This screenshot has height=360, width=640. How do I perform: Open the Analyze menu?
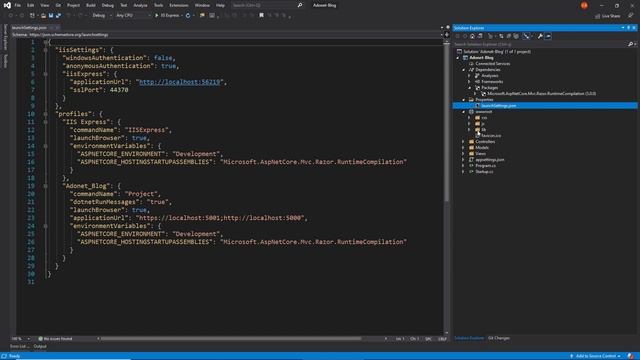[140, 5]
